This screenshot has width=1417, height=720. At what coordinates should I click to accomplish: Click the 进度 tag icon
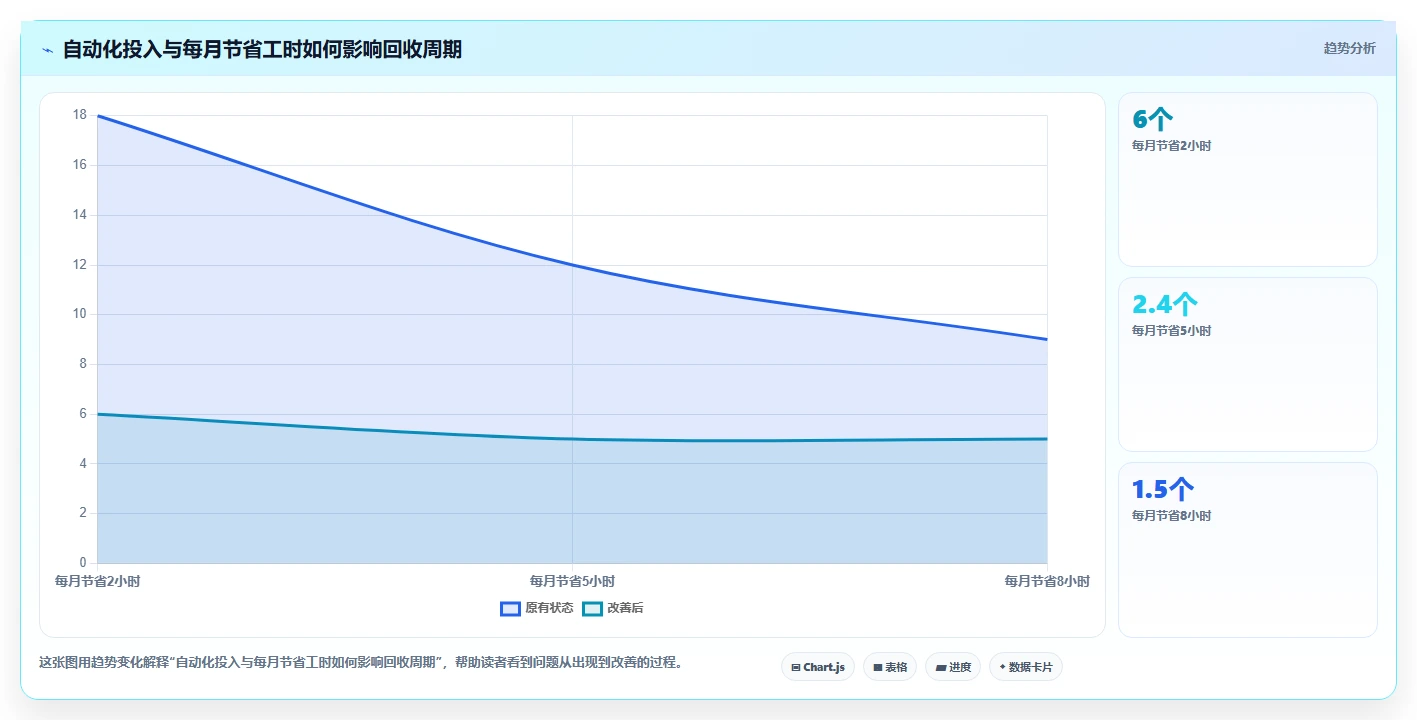point(941,667)
